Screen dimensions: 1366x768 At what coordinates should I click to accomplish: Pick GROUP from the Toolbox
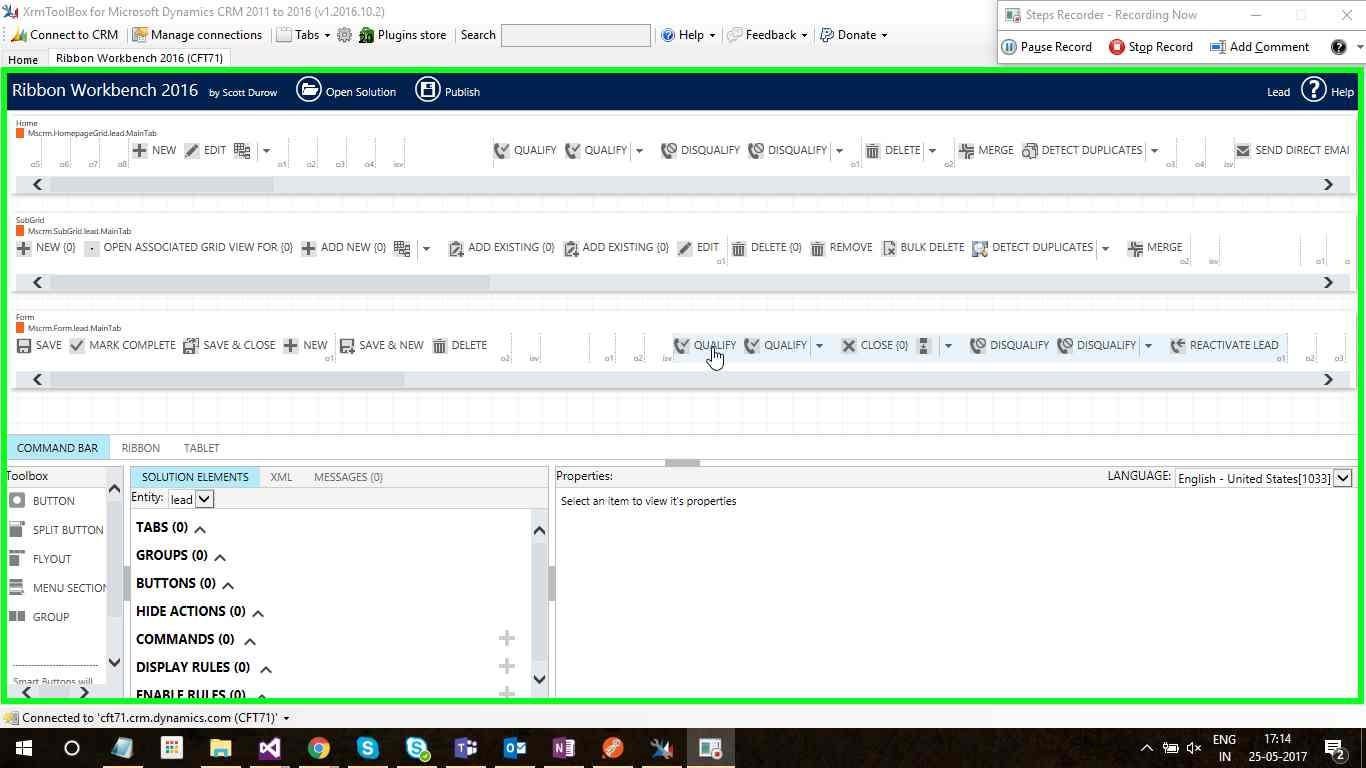tap(39, 617)
